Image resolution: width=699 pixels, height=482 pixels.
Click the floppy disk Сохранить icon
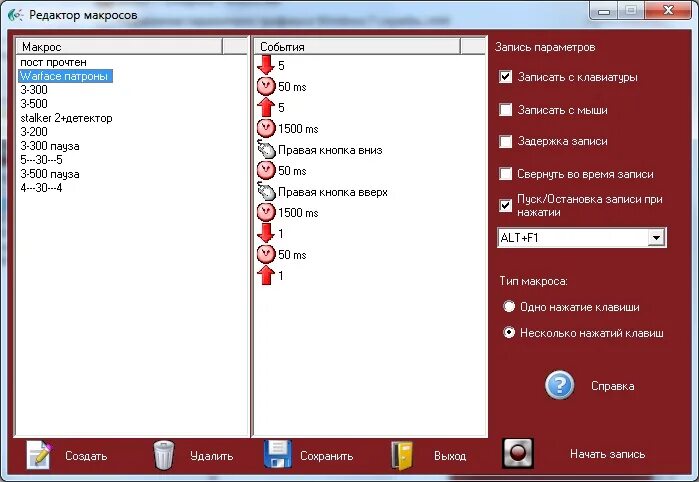[x=277, y=454]
